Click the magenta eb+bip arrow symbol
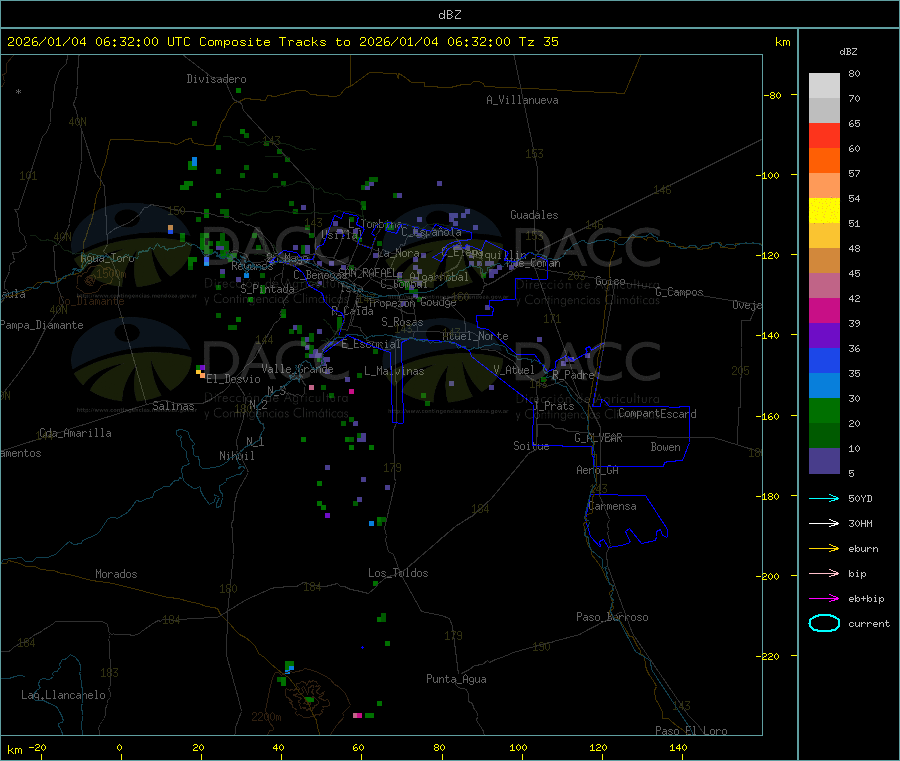The image size is (900, 761). coord(823,598)
